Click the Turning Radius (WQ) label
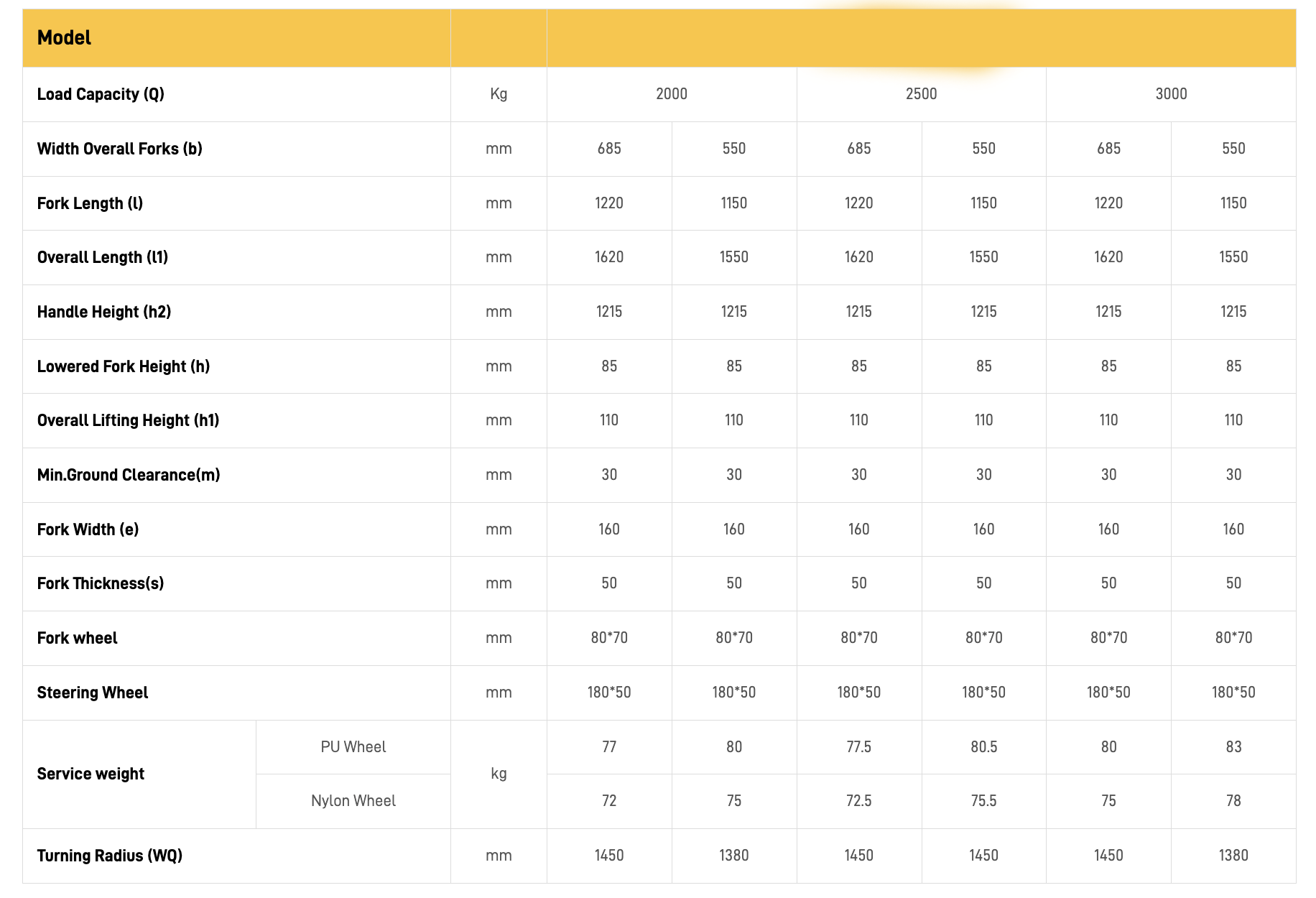The width and height of the screenshot is (1316, 898). tap(109, 856)
